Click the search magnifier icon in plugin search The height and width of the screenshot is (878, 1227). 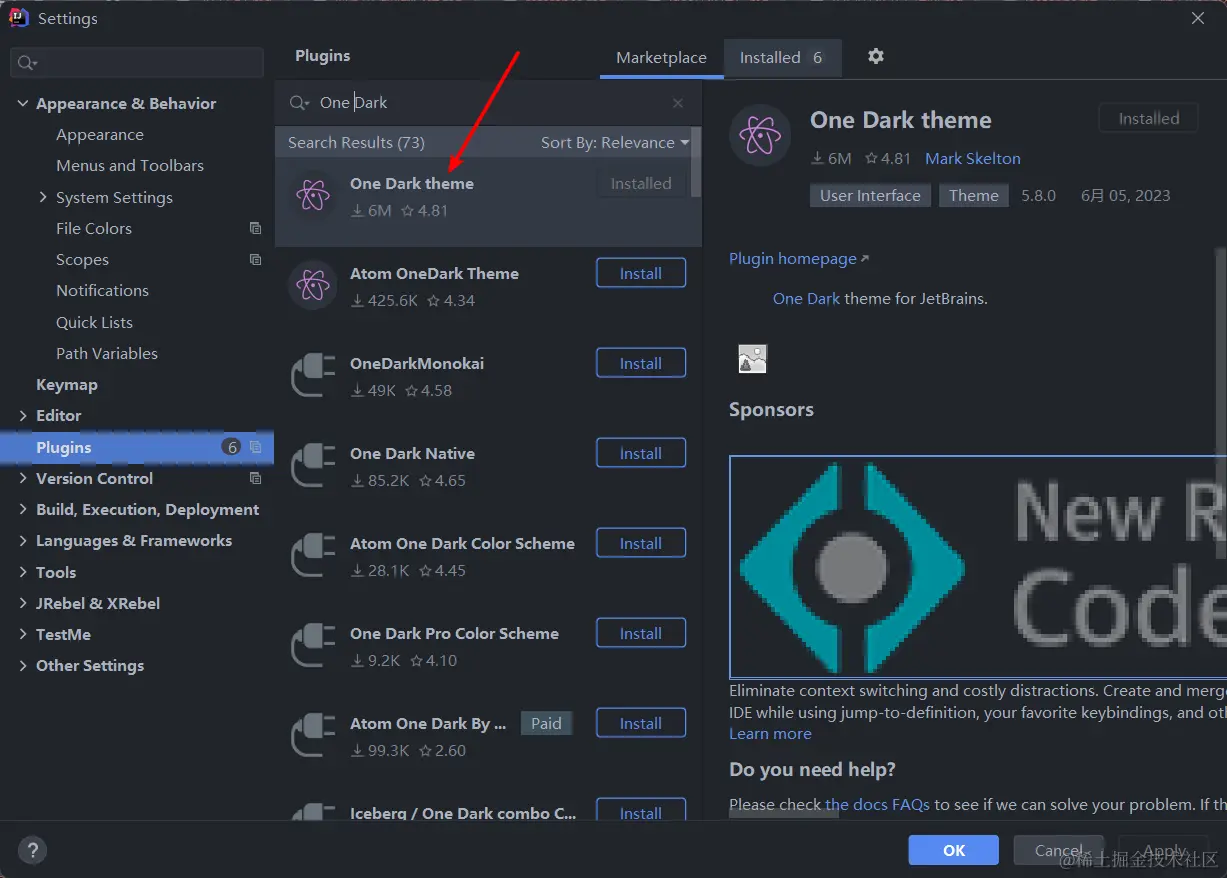click(299, 103)
